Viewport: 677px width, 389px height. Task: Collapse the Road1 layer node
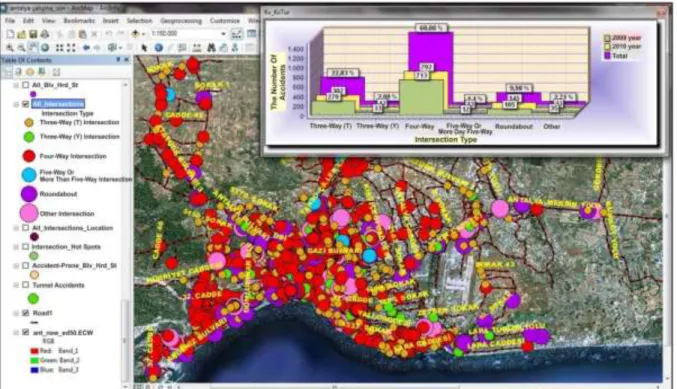[x=16, y=313]
